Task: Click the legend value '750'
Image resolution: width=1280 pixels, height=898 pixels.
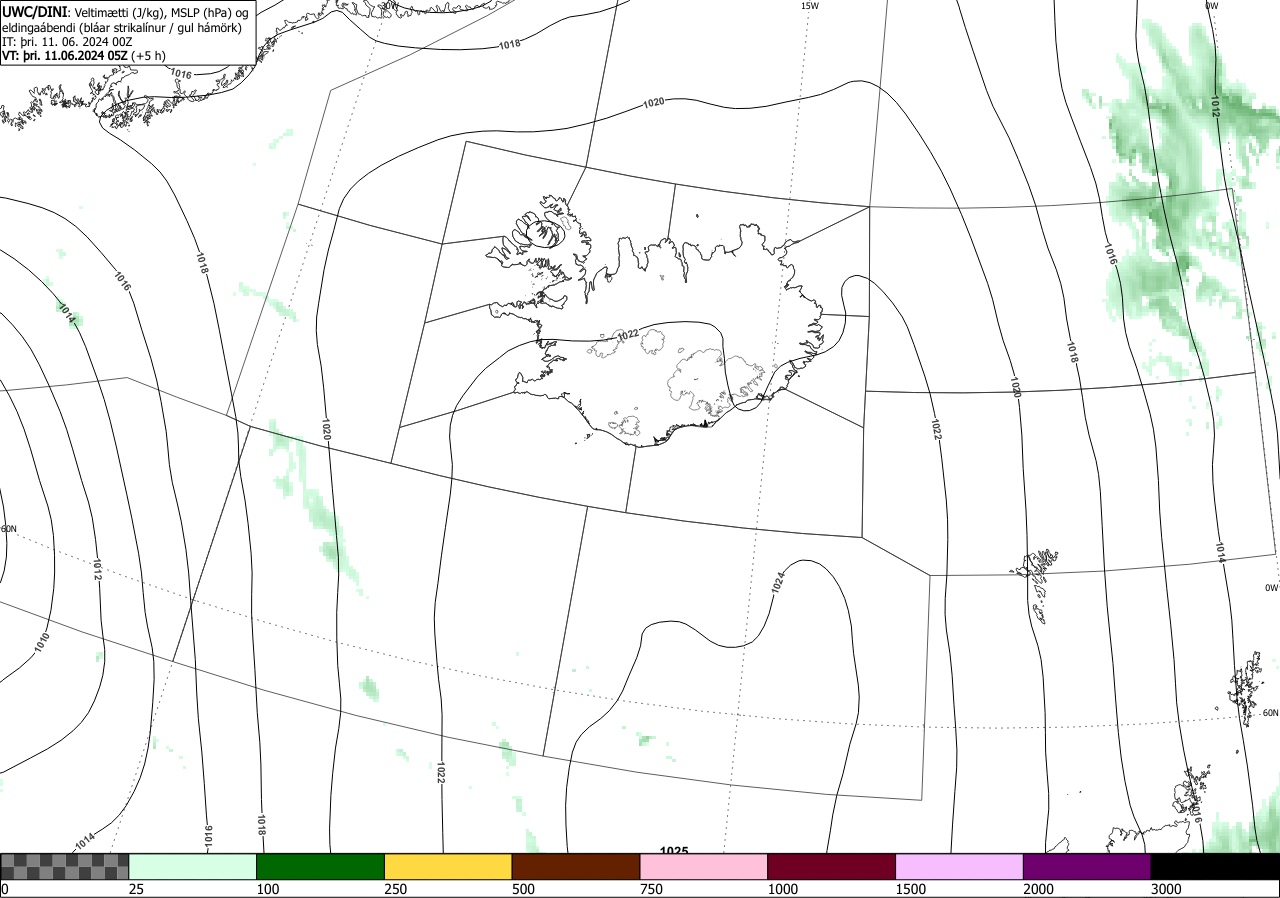Action: click(x=650, y=889)
